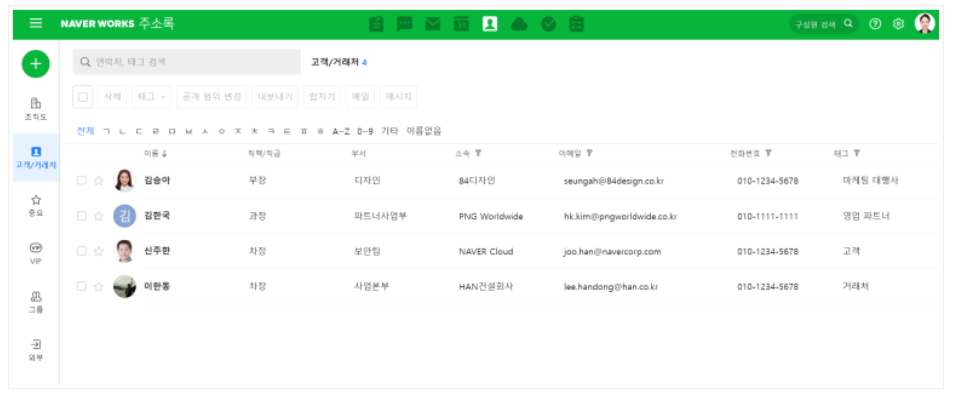Click the 내보내기 export button
The image size is (954, 395).
click(275, 97)
